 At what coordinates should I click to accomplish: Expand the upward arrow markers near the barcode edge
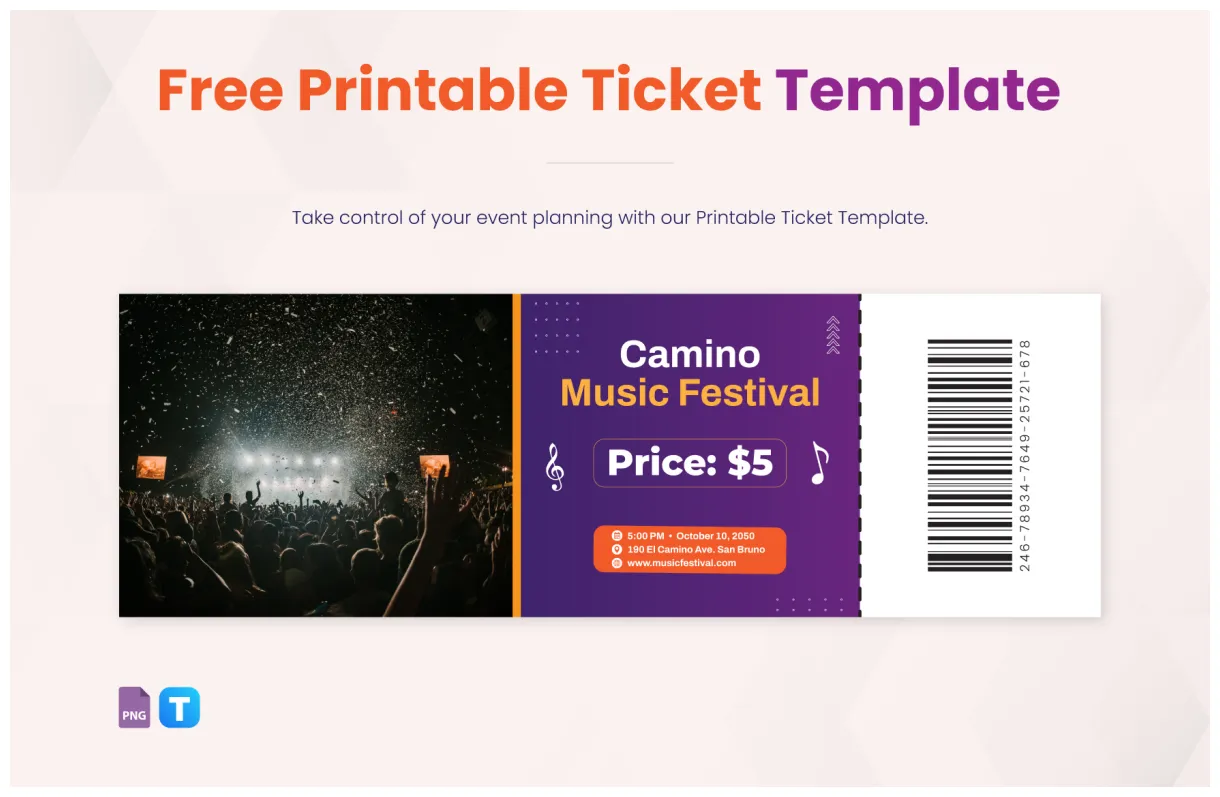832,334
